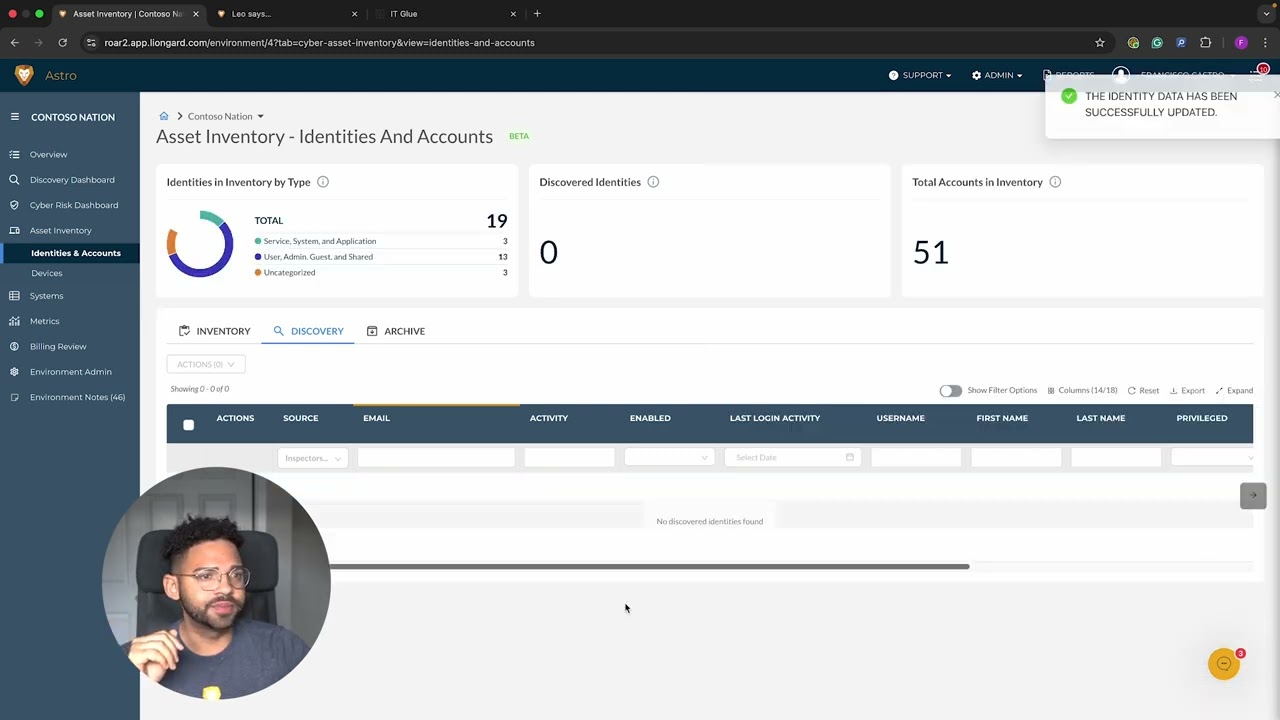This screenshot has width=1280, height=720.
Task: Click the Expand table button
Action: tap(1234, 390)
